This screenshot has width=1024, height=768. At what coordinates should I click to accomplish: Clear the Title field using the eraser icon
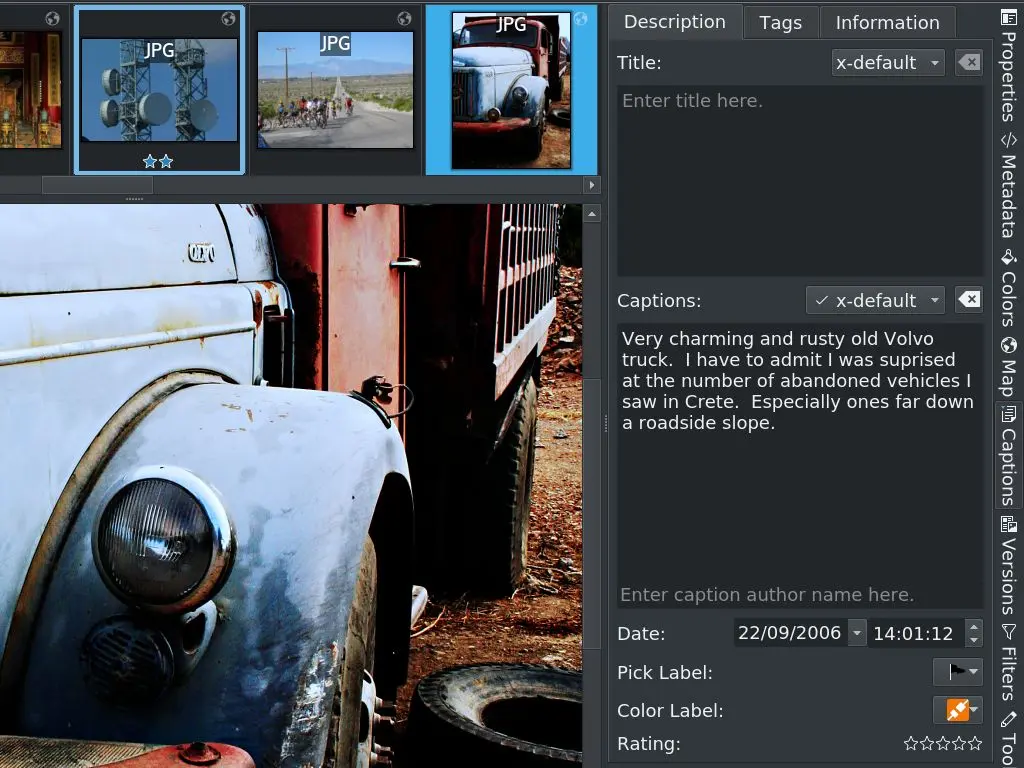(x=968, y=62)
